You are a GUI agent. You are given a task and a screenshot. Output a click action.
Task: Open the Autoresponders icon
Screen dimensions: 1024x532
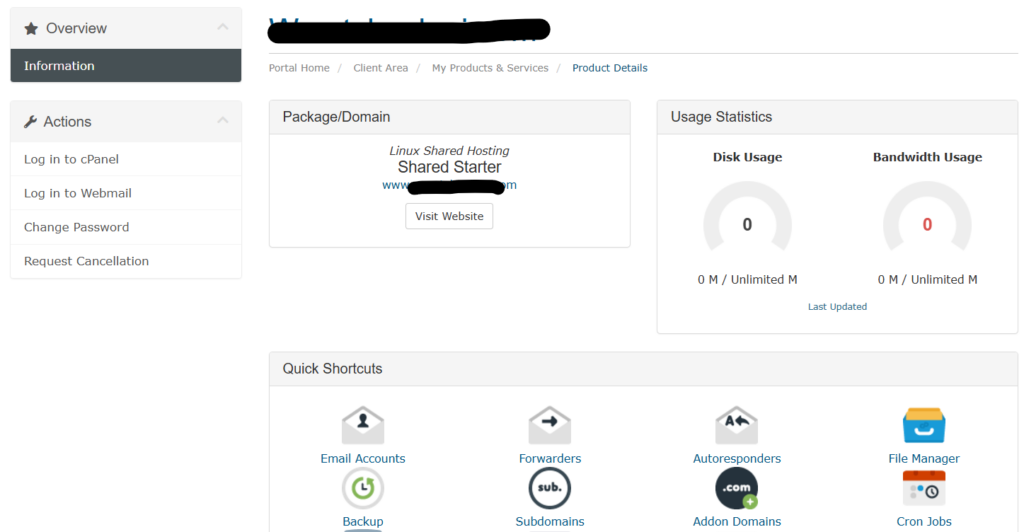click(x=737, y=426)
